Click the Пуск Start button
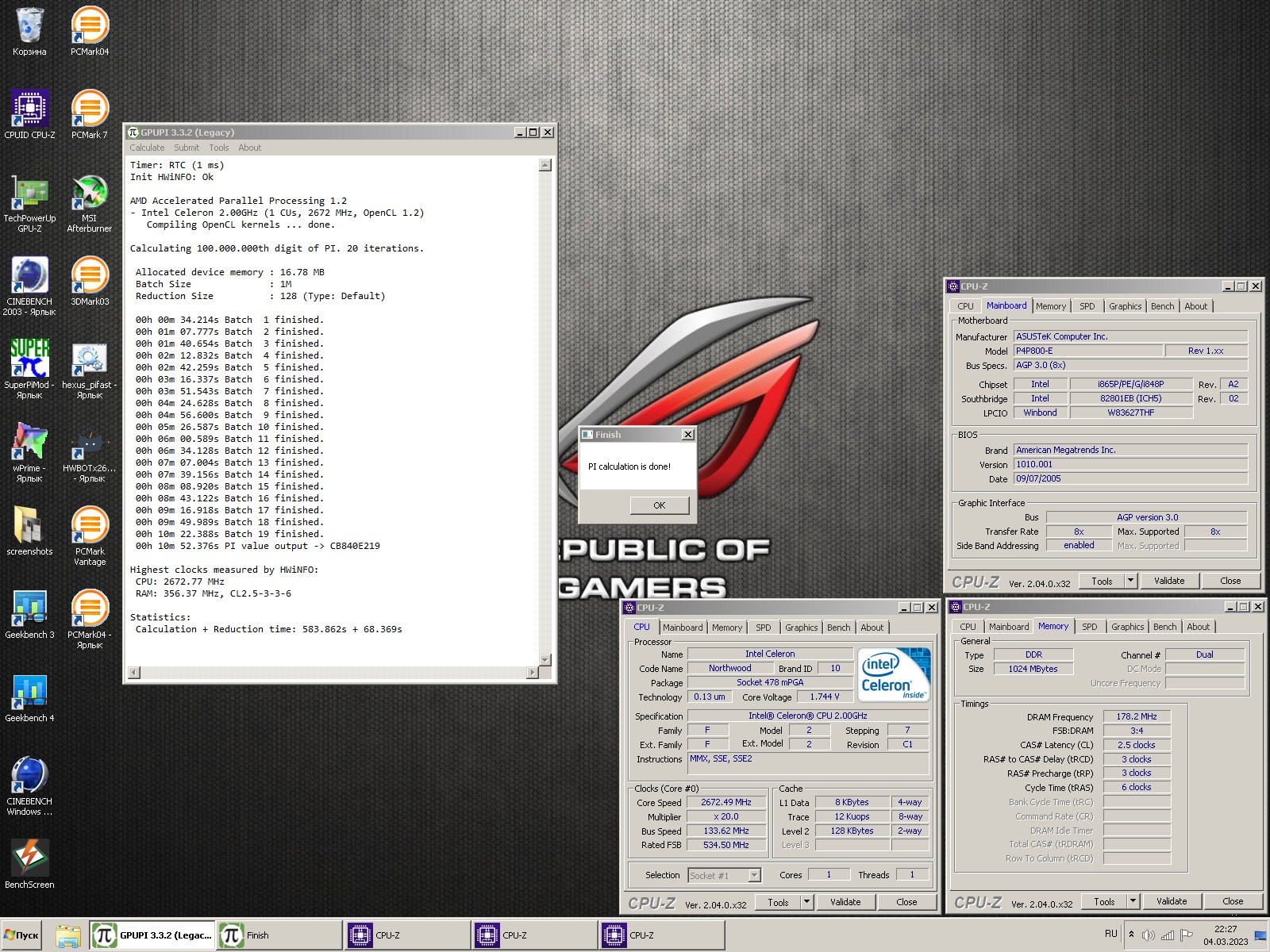Screen dimensions: 1270x952 [x=21, y=935]
